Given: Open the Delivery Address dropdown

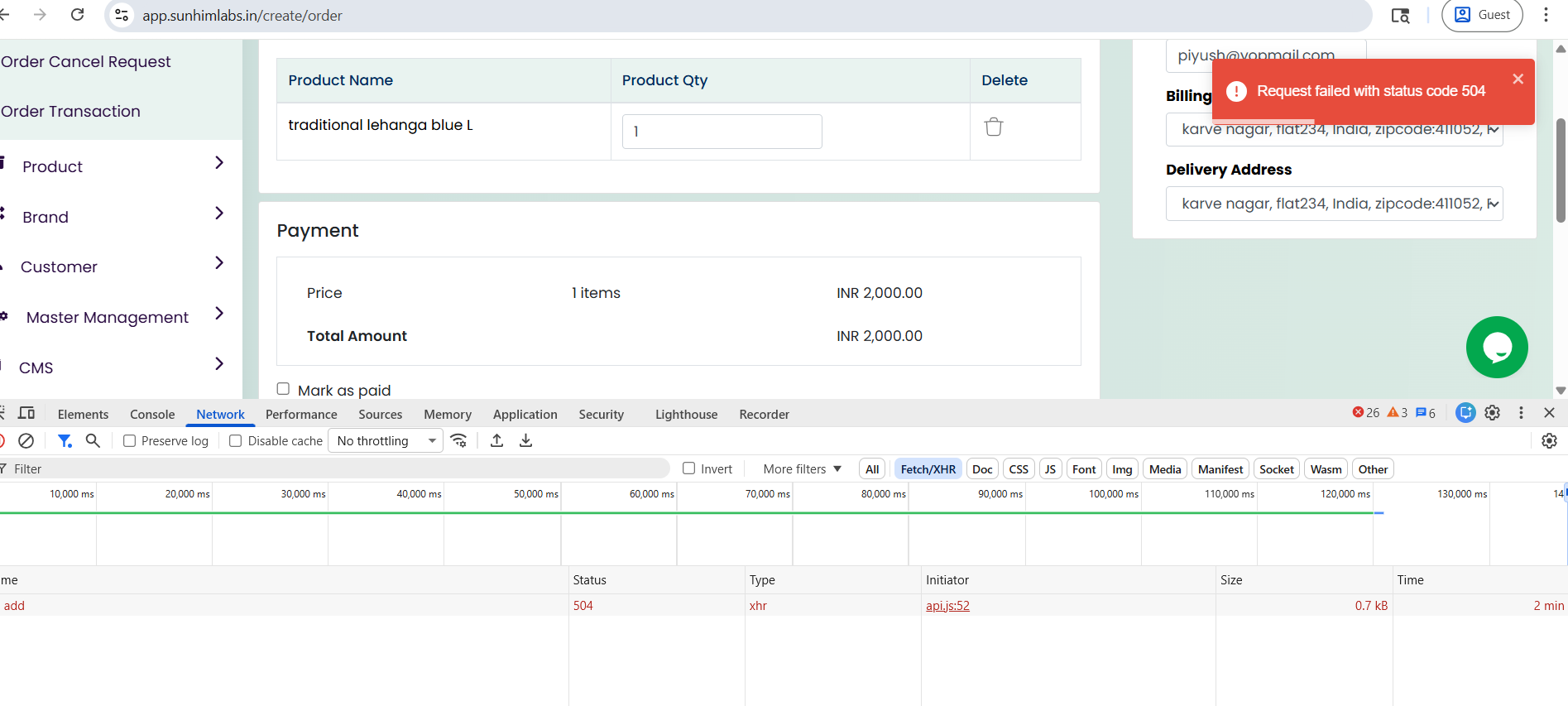Looking at the screenshot, I should [x=1334, y=204].
